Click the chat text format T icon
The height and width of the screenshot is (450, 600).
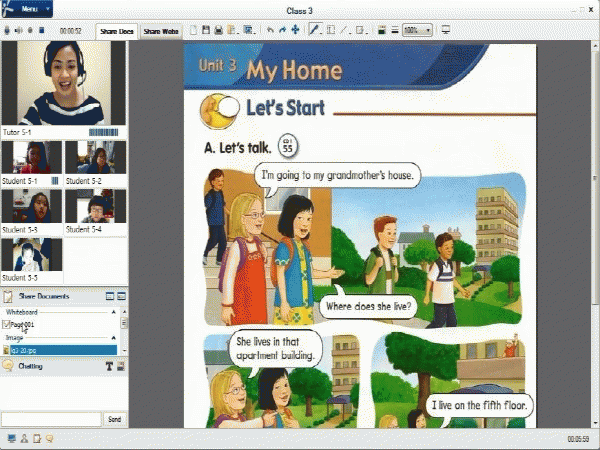tap(109, 367)
